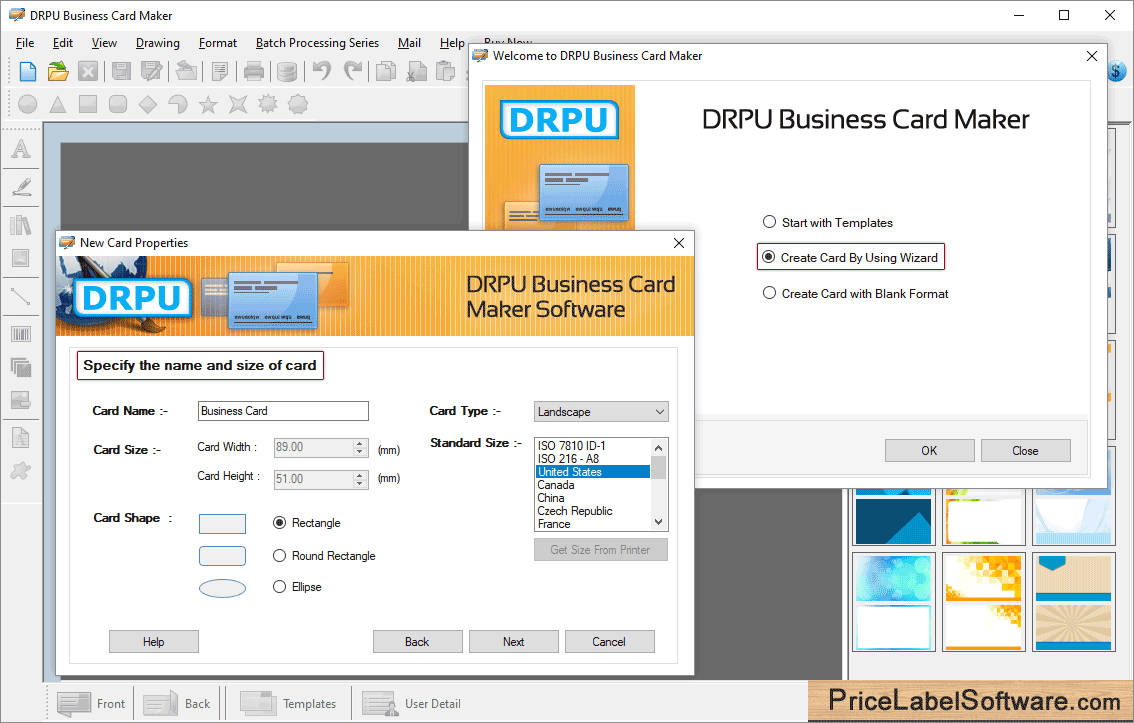1134x723 pixels.
Task: Select the rounded square shape tool
Action: point(118,104)
